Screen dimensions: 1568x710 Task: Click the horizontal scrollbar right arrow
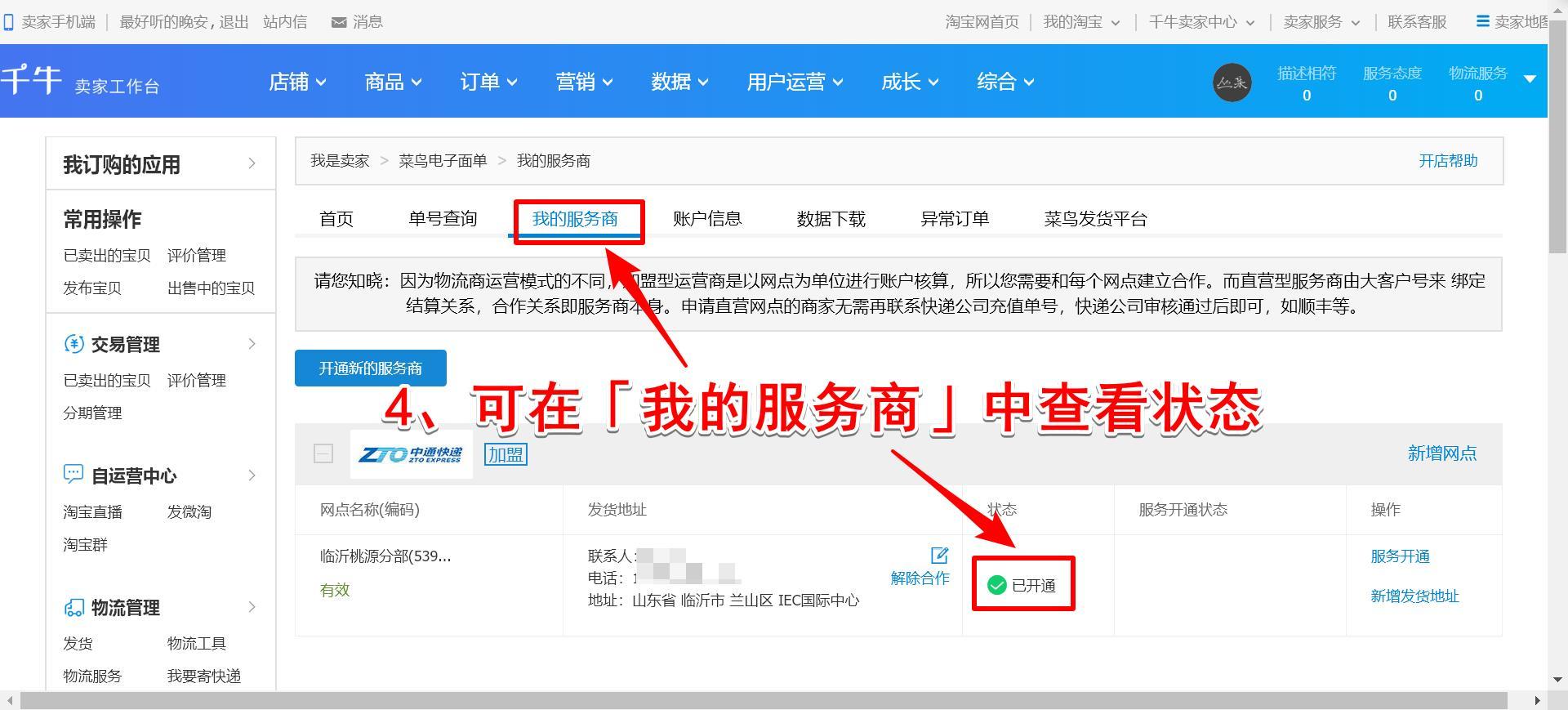(x=1539, y=700)
